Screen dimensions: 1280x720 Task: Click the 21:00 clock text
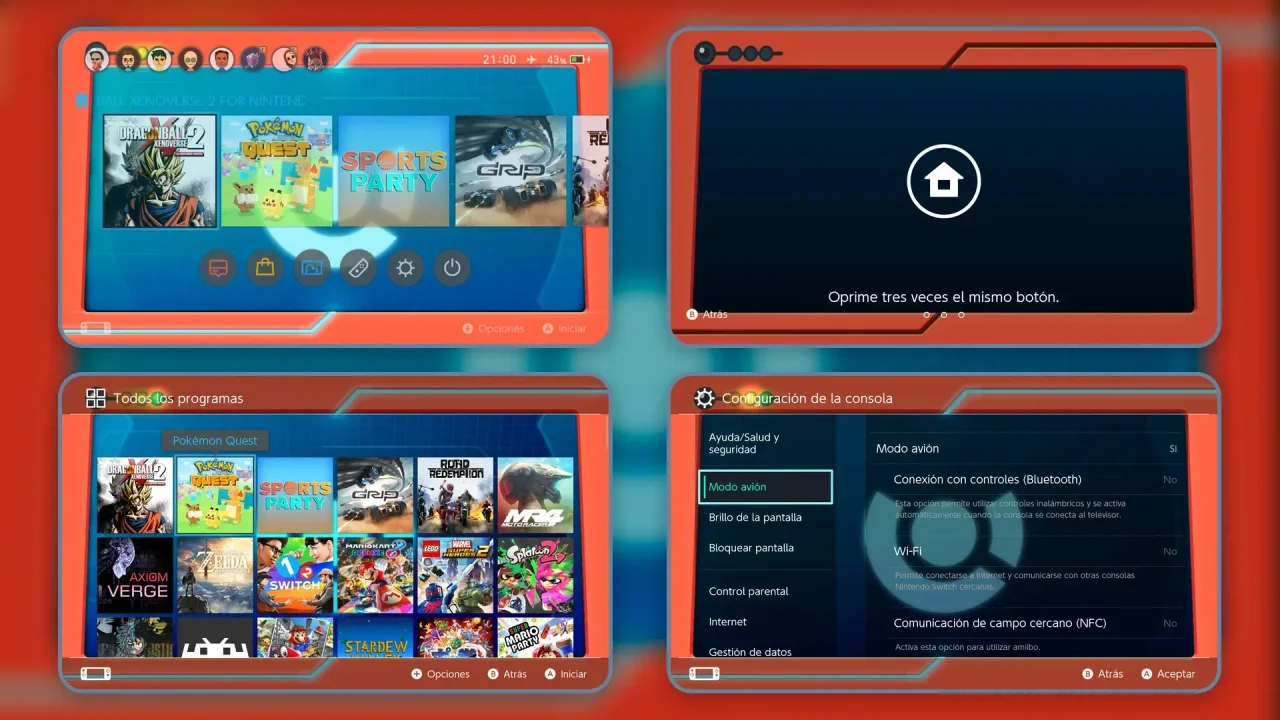500,60
